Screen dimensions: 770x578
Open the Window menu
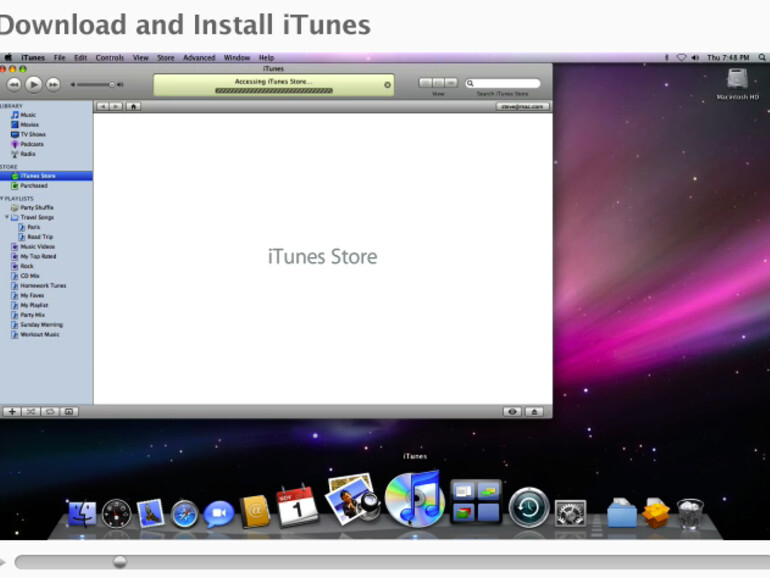pyautogui.click(x=237, y=57)
